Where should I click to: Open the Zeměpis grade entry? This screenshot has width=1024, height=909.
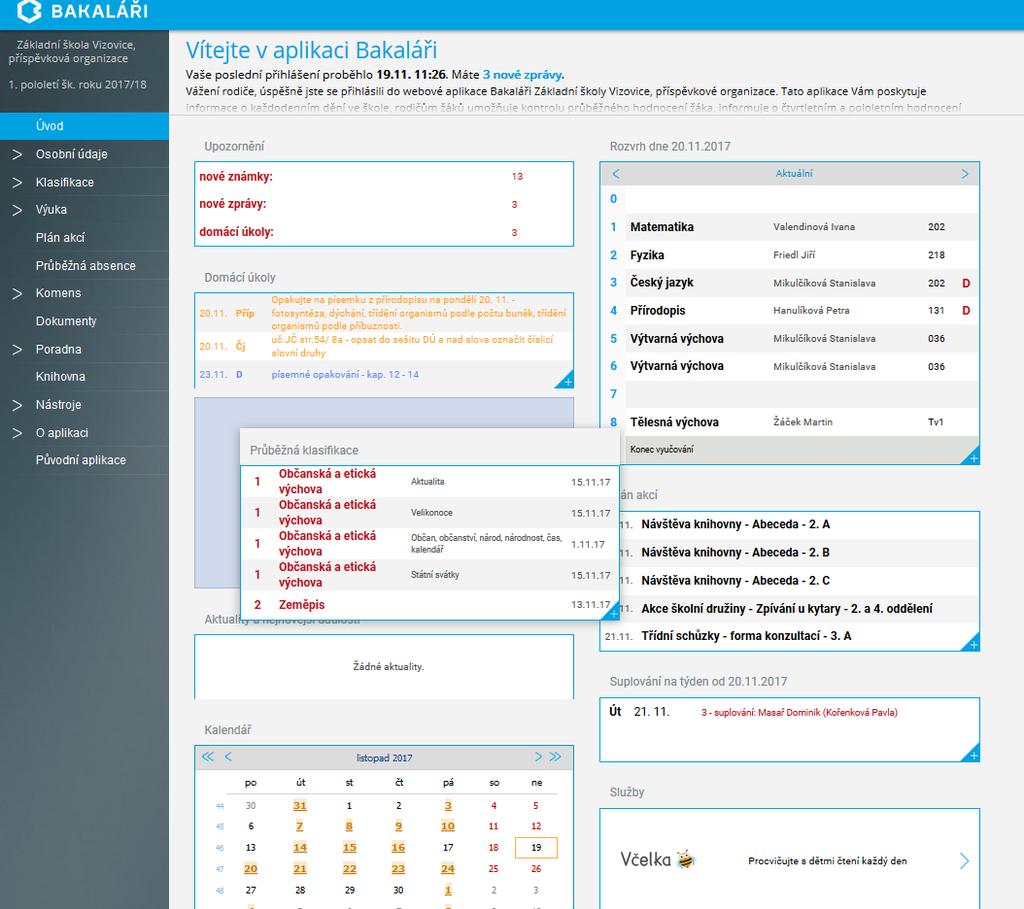(430, 605)
